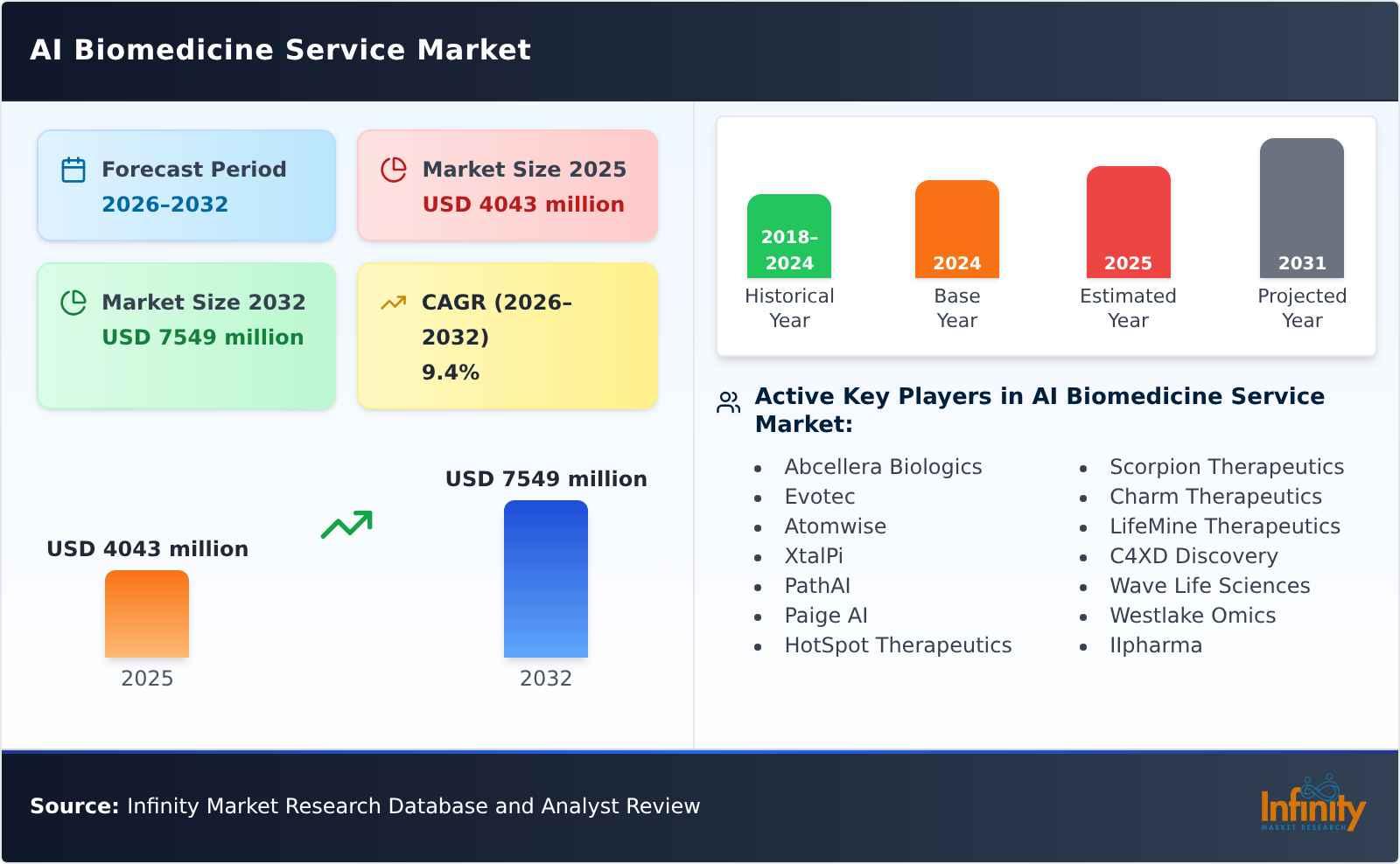The width and height of the screenshot is (1400, 864).
Task: Select C4XD Discovery in the players list
Action: [1194, 556]
